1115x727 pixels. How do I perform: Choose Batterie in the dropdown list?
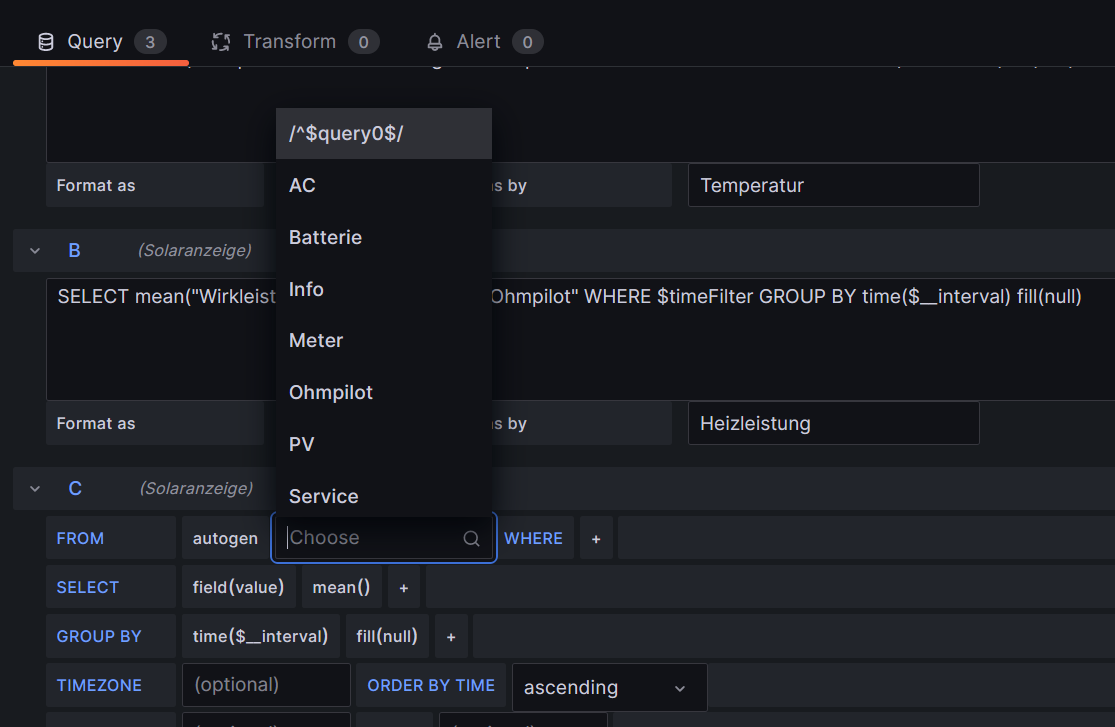(325, 237)
